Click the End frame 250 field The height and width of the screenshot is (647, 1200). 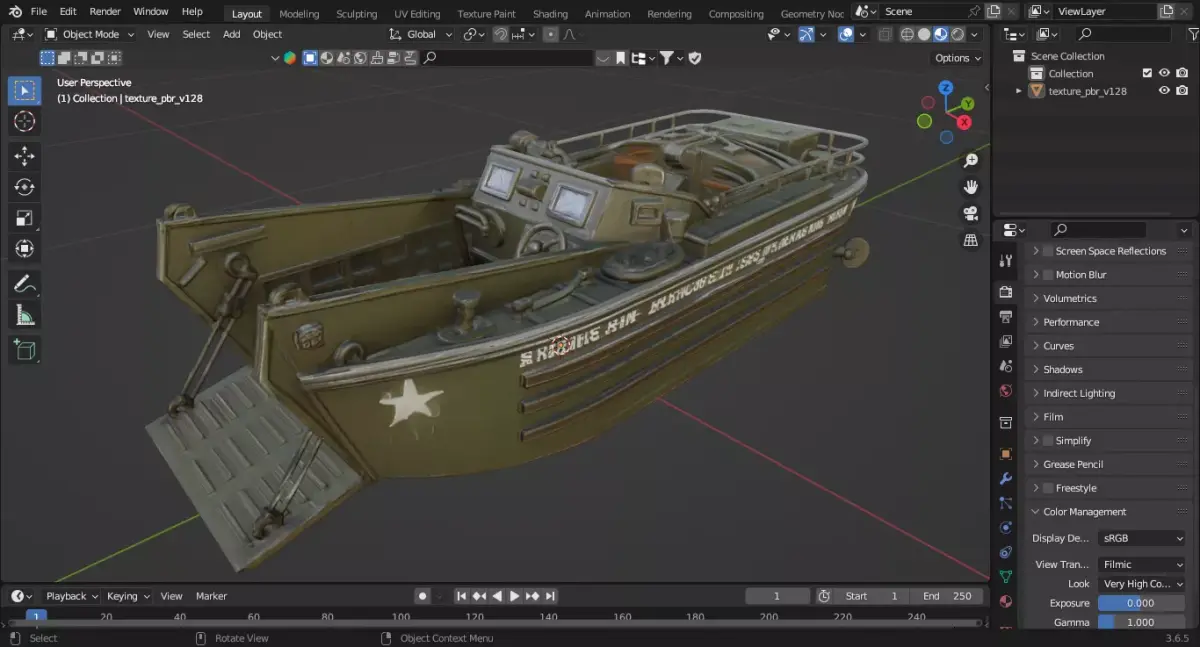pyautogui.click(x=947, y=596)
